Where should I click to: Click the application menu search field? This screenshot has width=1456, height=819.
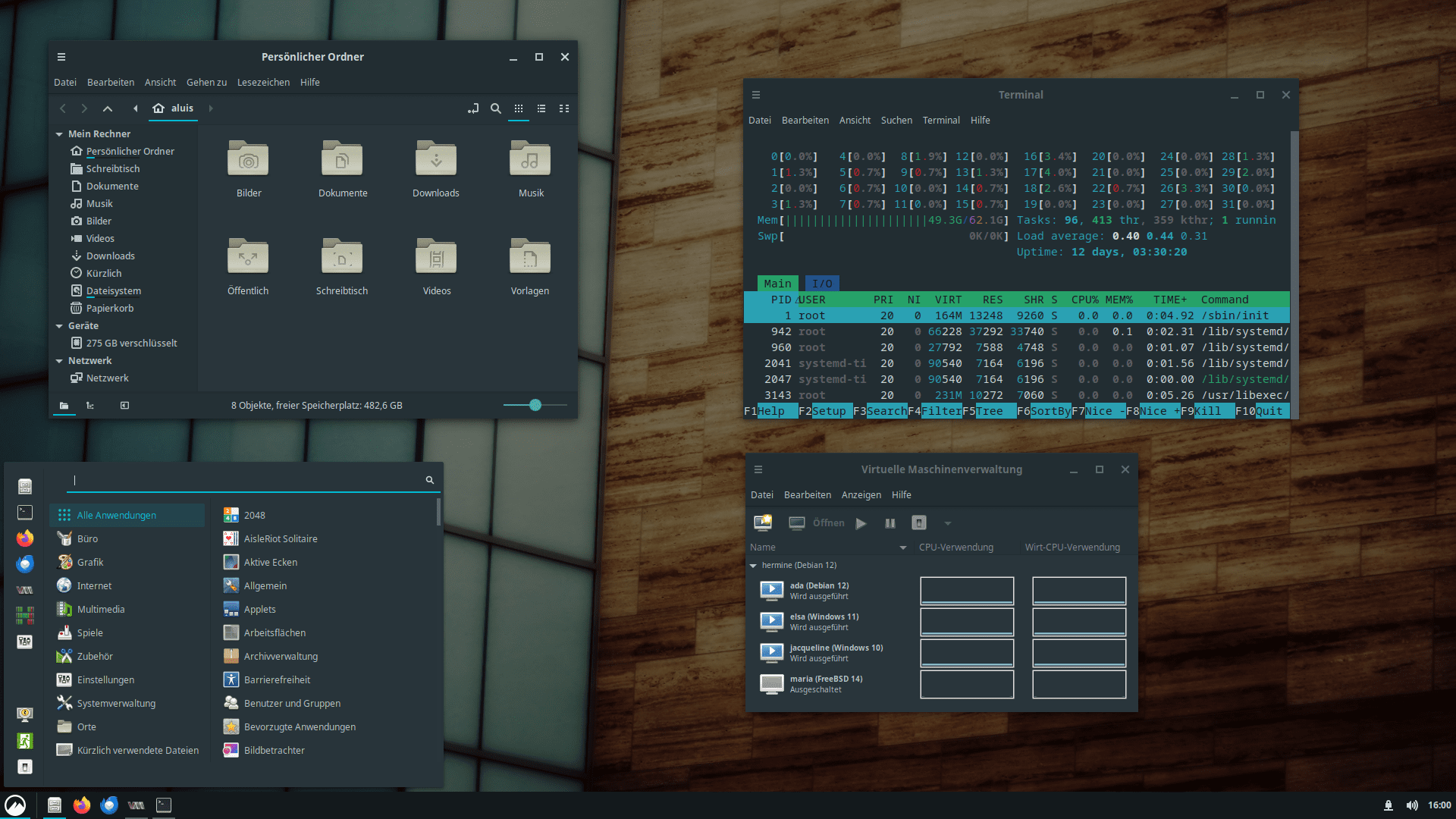pos(246,479)
